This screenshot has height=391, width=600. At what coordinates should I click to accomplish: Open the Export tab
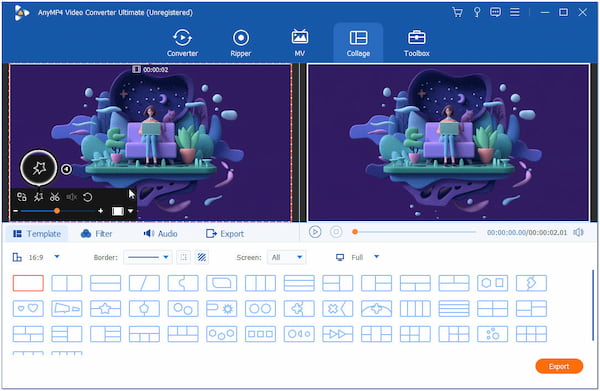click(x=225, y=234)
